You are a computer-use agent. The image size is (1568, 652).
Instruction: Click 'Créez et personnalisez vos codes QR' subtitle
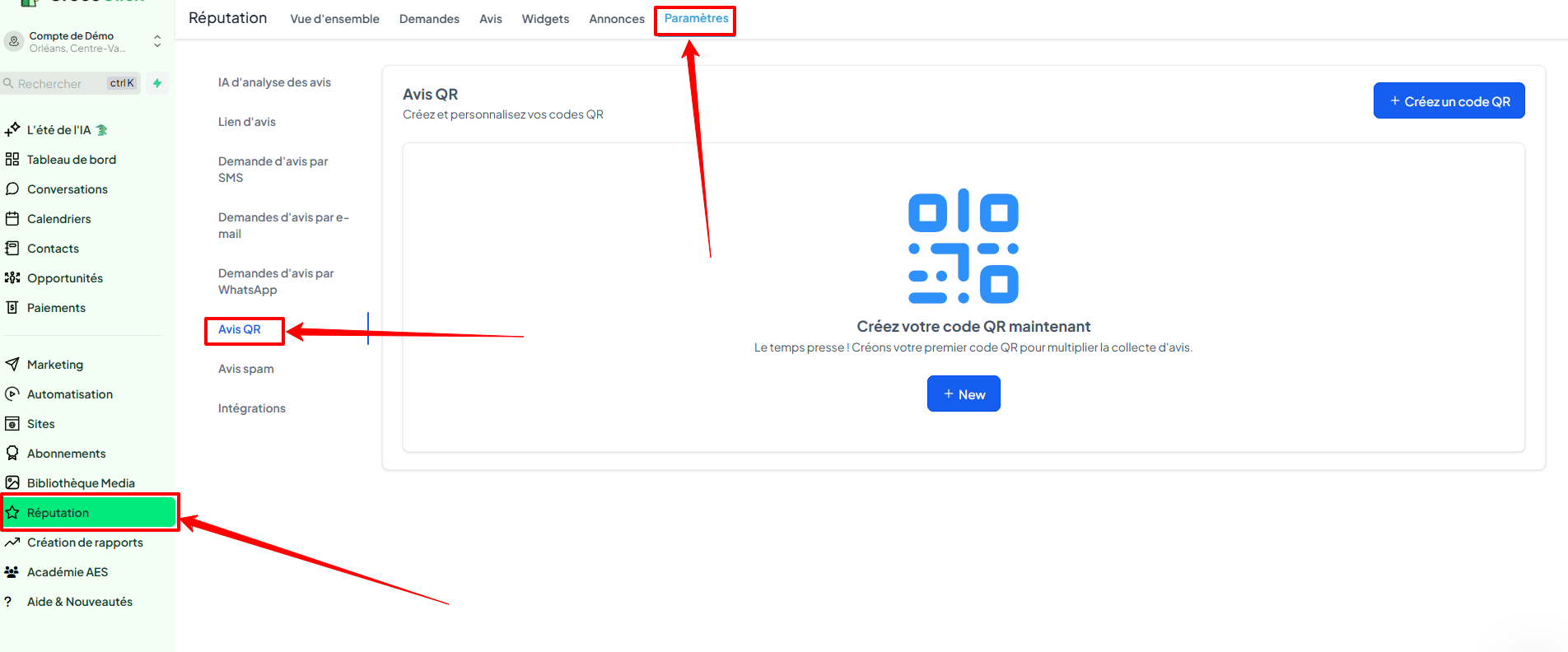[x=503, y=114]
